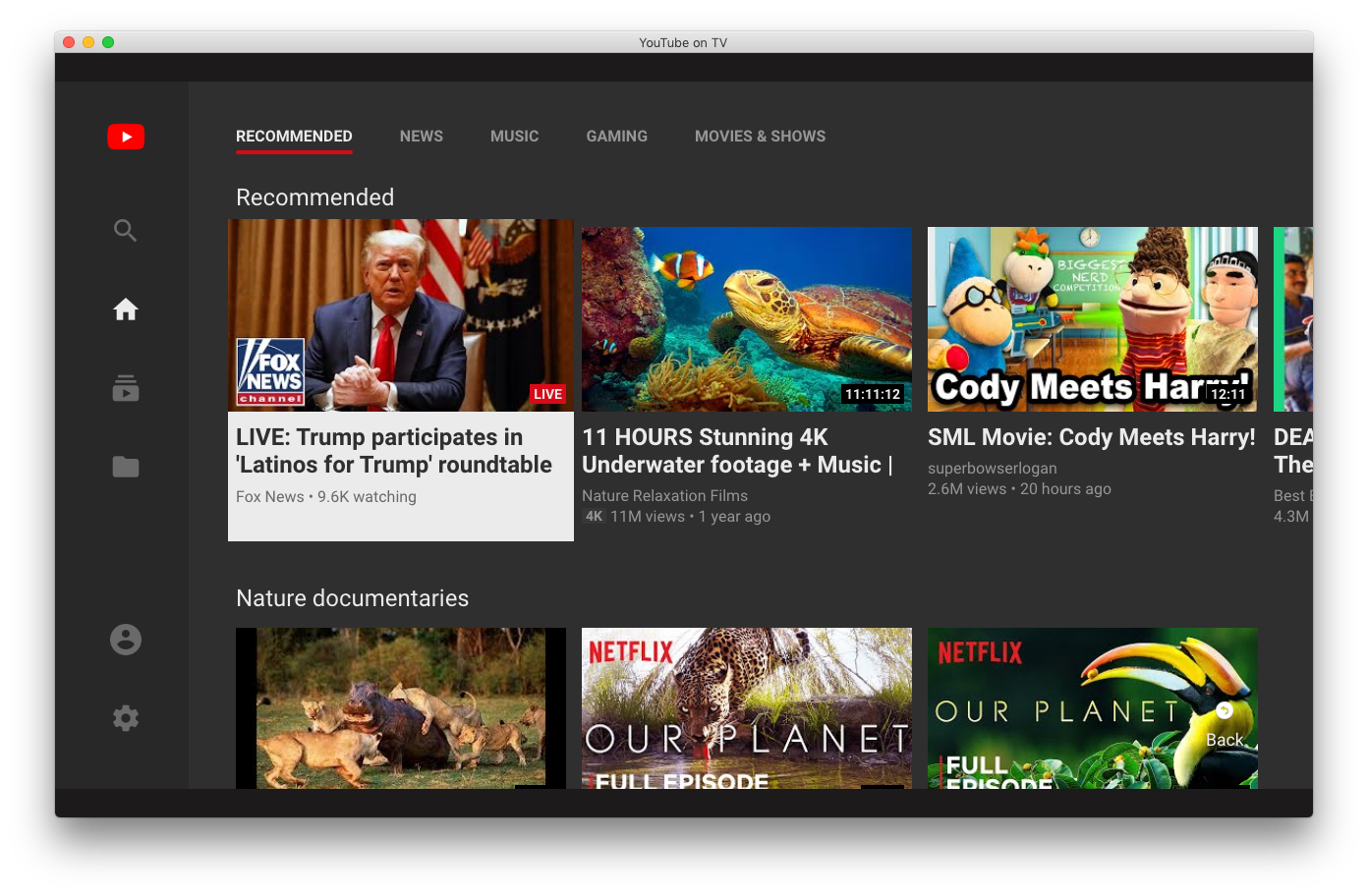Click the '11M views • 1 year ago' text

[x=691, y=517]
